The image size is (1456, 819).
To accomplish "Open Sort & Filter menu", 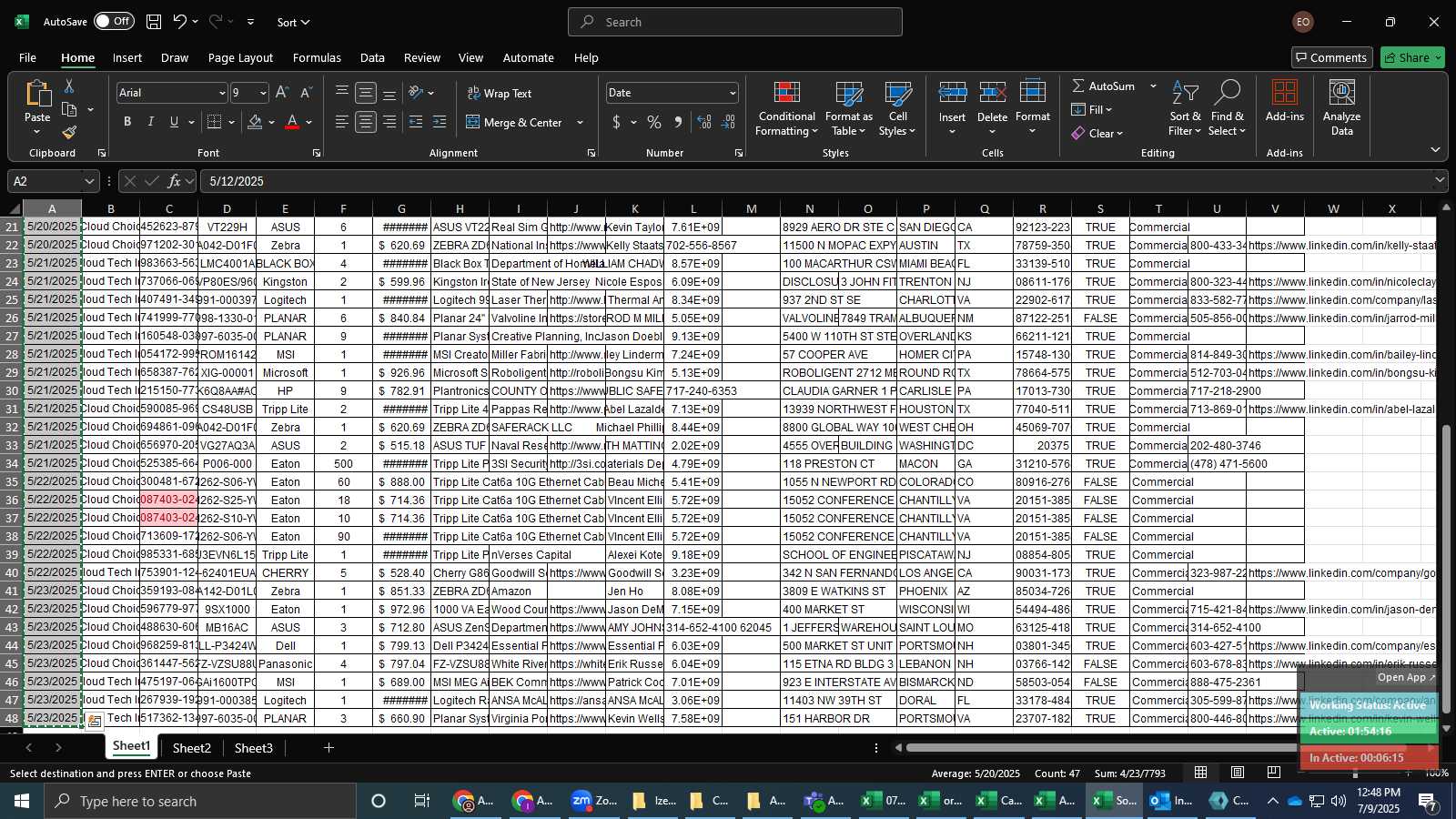I will pyautogui.click(x=1185, y=109).
